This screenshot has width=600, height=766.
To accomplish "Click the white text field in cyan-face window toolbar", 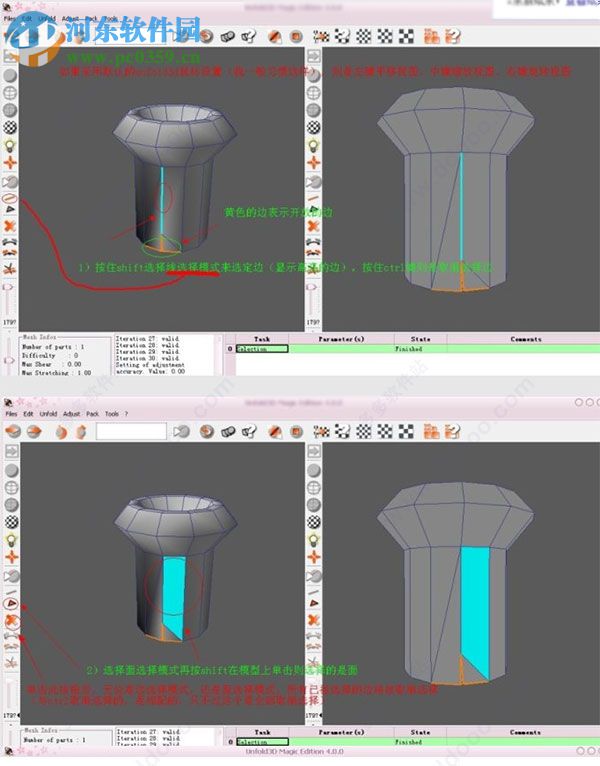I will tap(131, 431).
